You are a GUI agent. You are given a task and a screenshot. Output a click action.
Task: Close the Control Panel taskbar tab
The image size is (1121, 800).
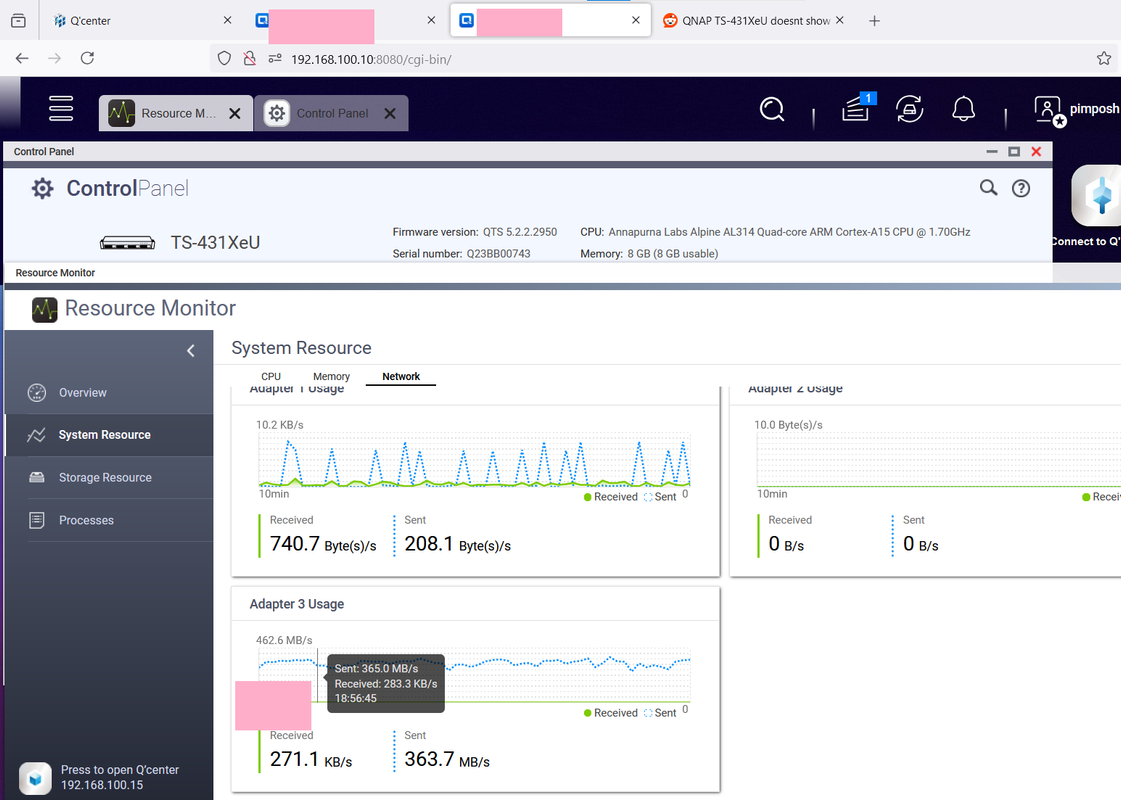[x=390, y=114]
